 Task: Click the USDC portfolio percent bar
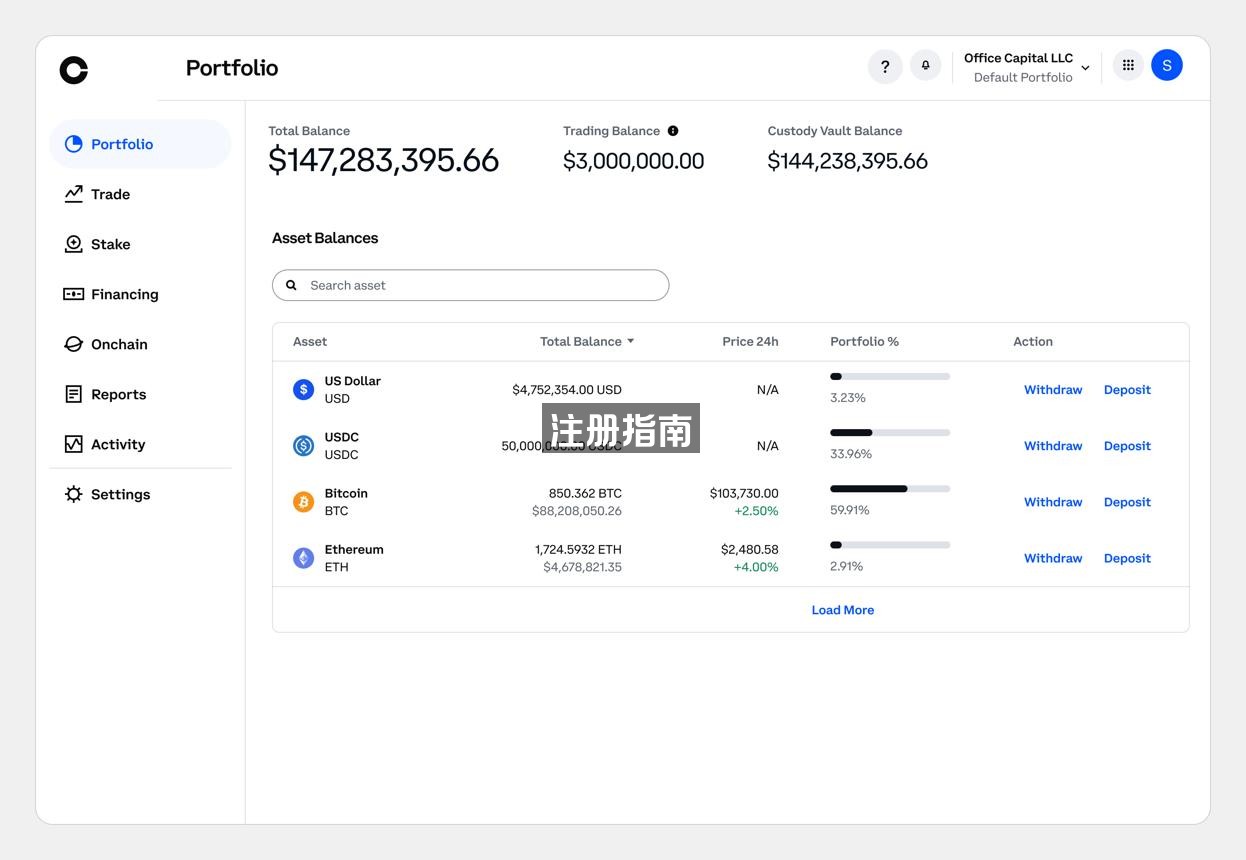[x=890, y=432]
